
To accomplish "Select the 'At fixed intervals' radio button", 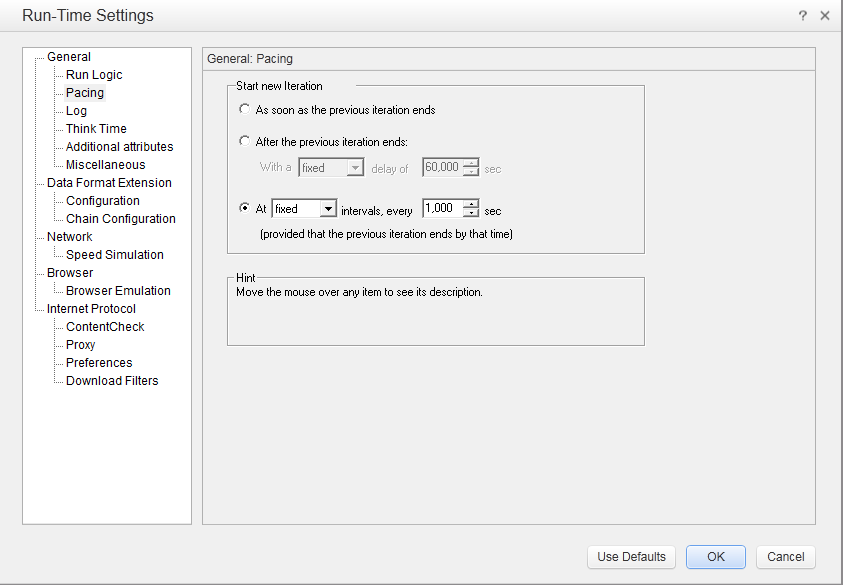I will pos(245,209).
